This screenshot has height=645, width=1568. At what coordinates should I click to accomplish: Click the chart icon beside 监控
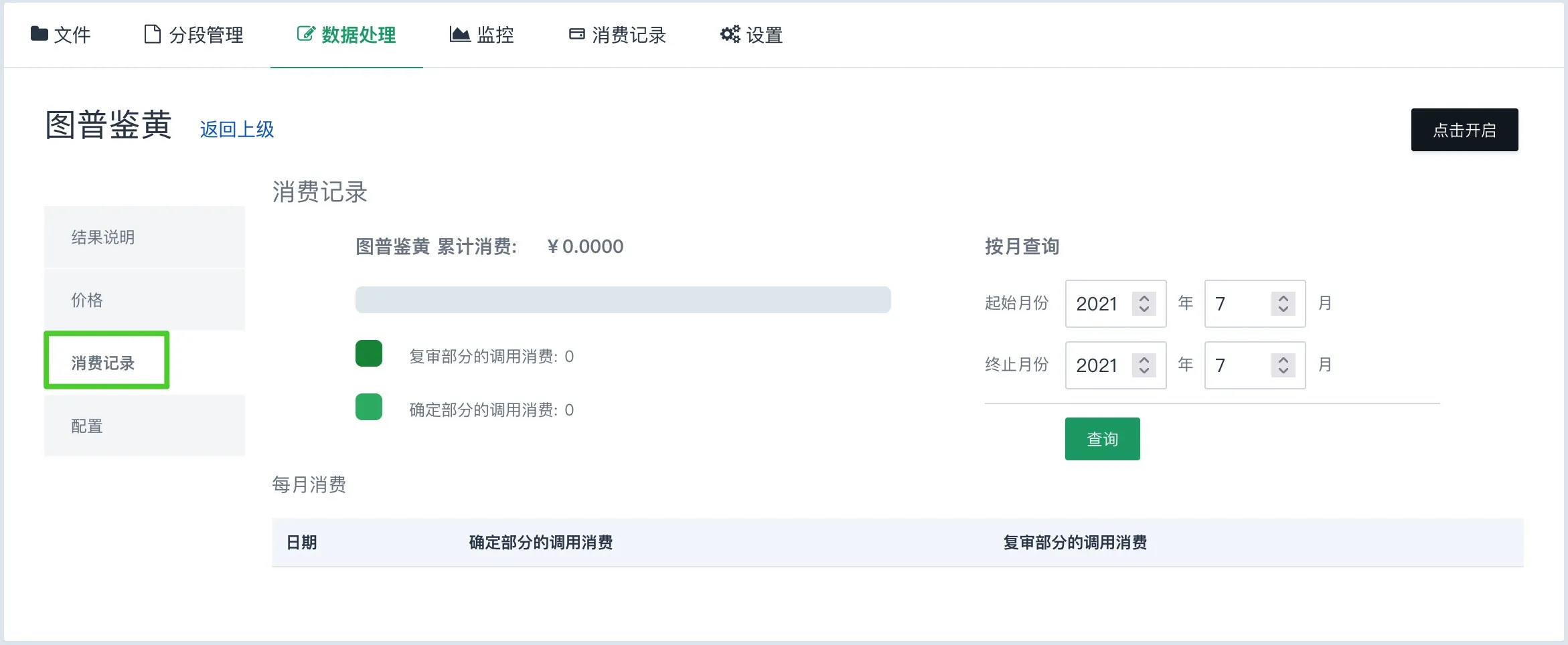point(460,34)
